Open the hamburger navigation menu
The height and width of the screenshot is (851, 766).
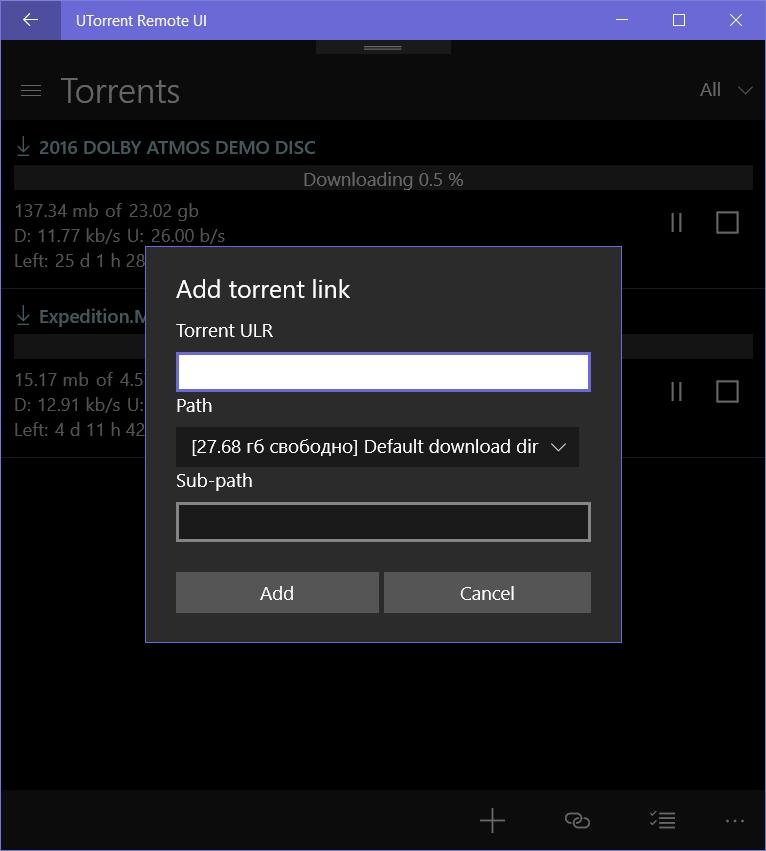(x=31, y=91)
